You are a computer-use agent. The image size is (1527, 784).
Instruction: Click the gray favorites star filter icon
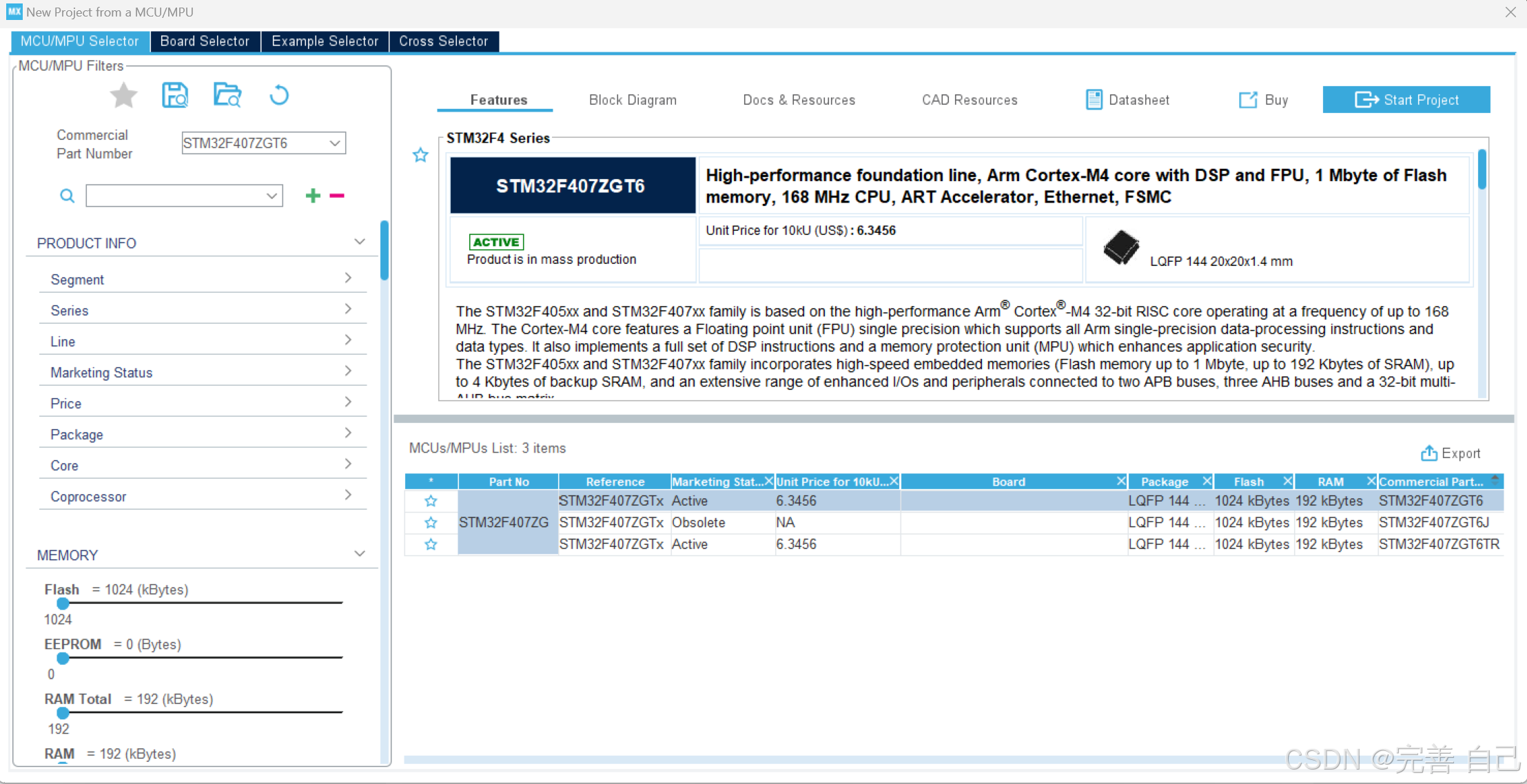[124, 96]
